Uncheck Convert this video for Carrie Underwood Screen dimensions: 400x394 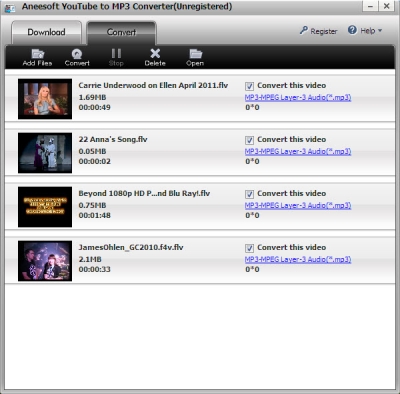pos(249,86)
